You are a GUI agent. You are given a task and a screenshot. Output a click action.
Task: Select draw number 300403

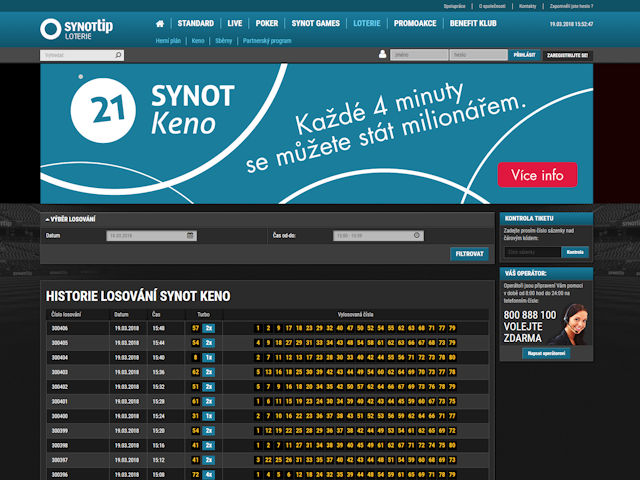[x=60, y=372]
